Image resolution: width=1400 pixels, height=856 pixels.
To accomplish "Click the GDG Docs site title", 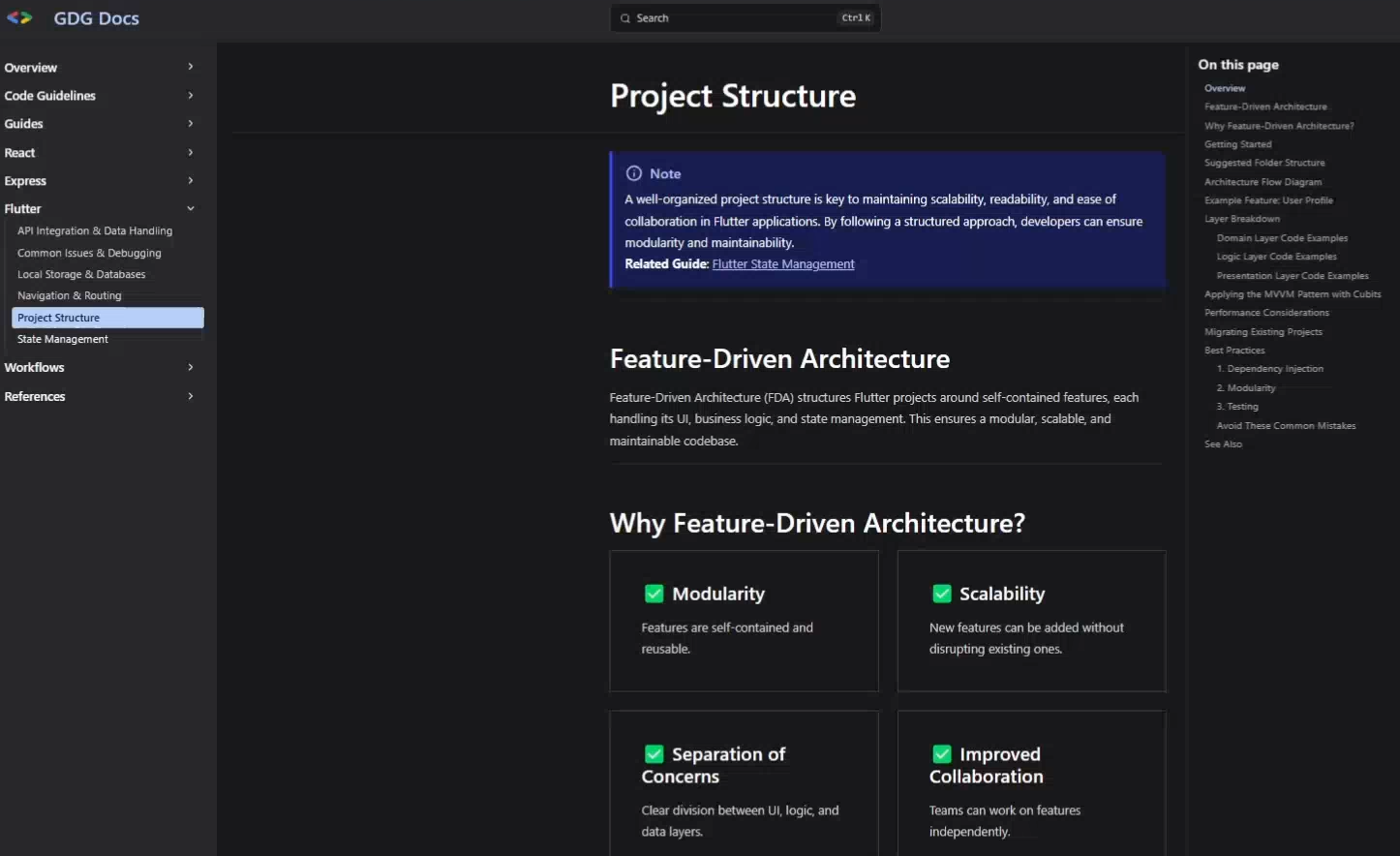I will (x=97, y=18).
